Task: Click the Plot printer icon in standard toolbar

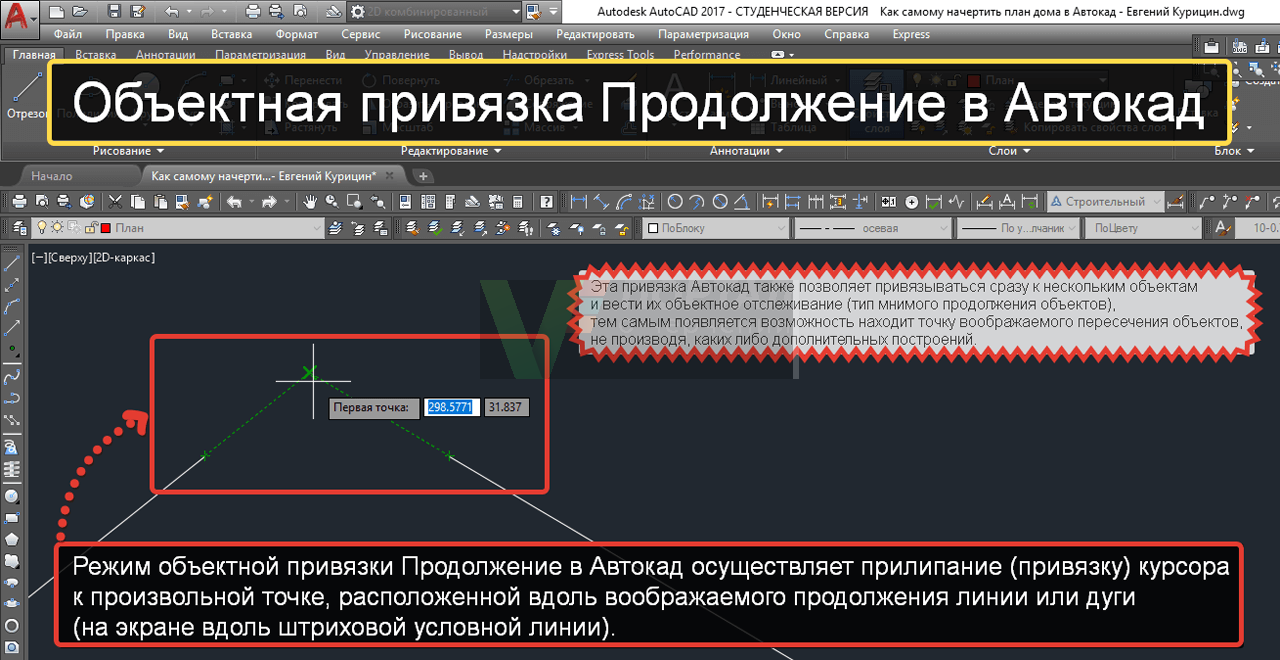Action: tap(19, 201)
